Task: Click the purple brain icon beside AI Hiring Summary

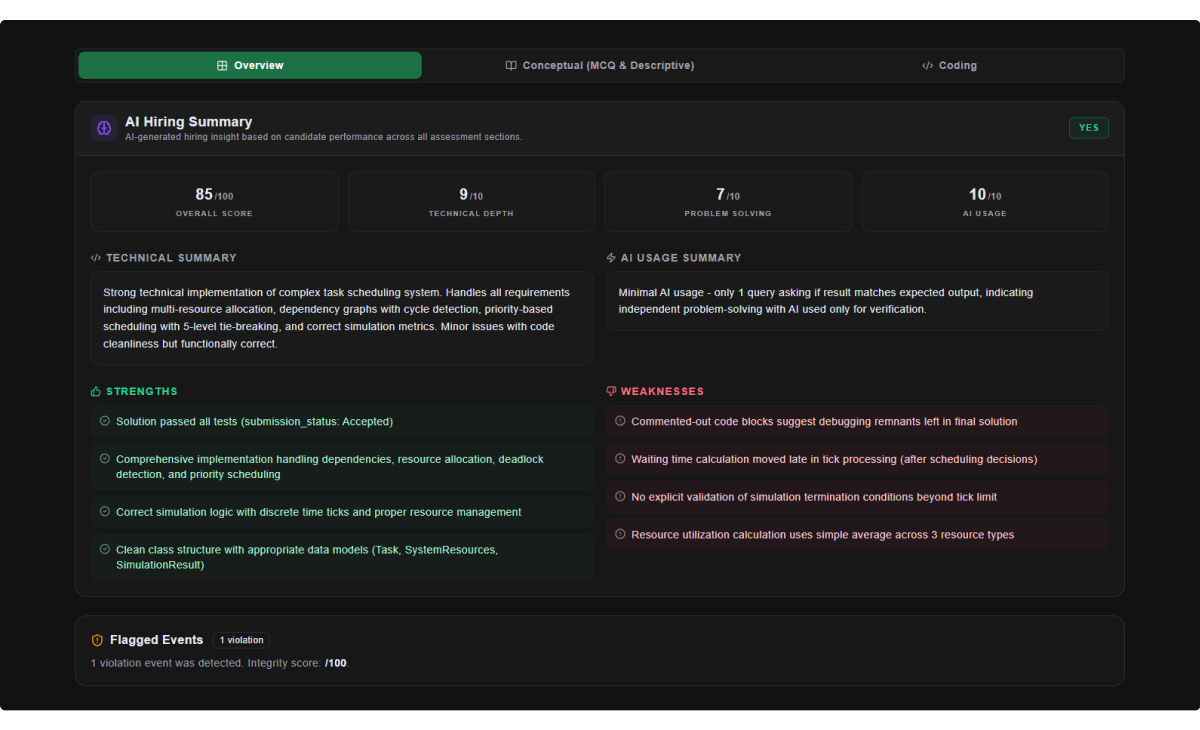Action: 104,128
